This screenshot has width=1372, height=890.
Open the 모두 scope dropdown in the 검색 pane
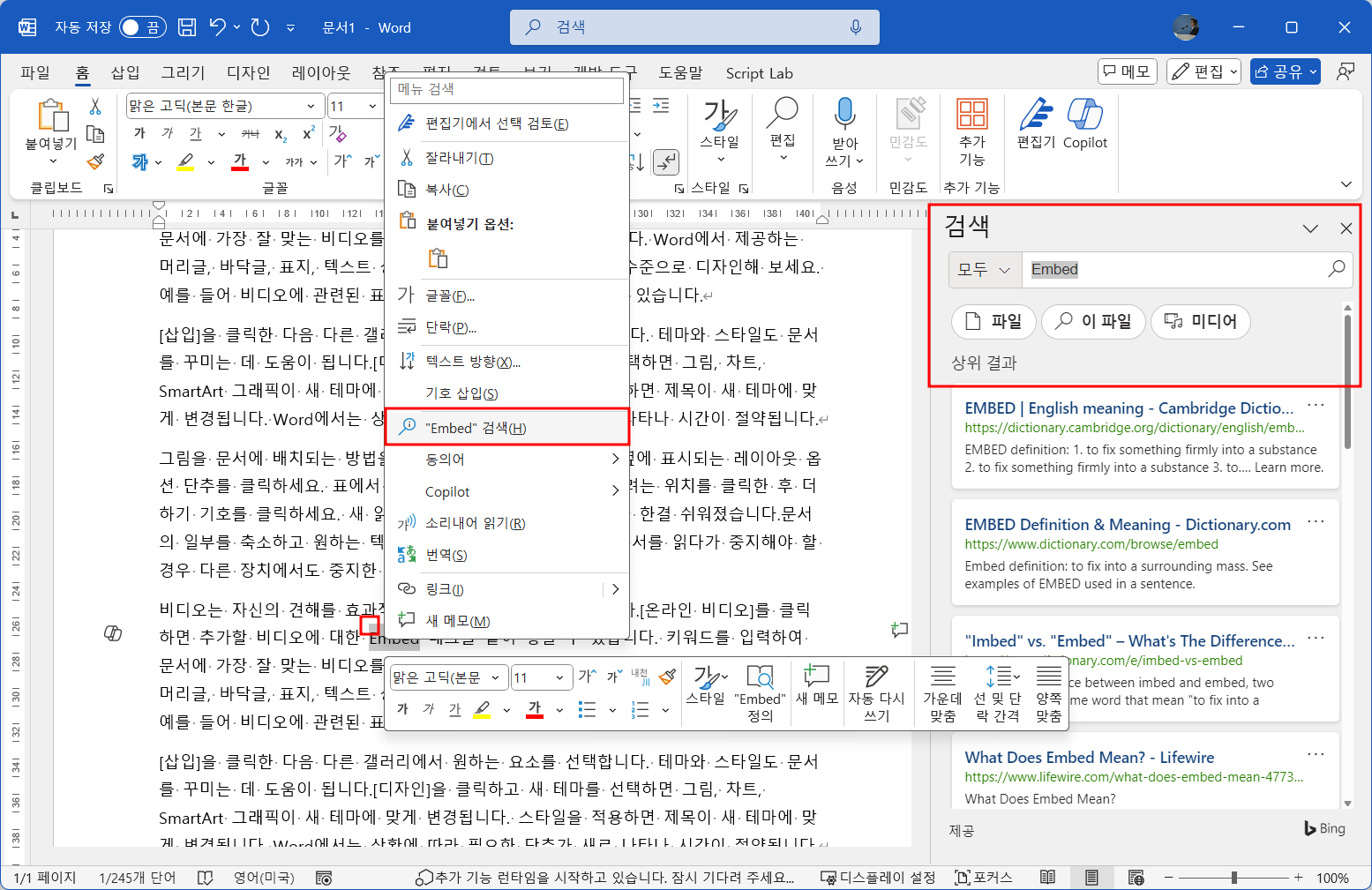[x=985, y=270]
